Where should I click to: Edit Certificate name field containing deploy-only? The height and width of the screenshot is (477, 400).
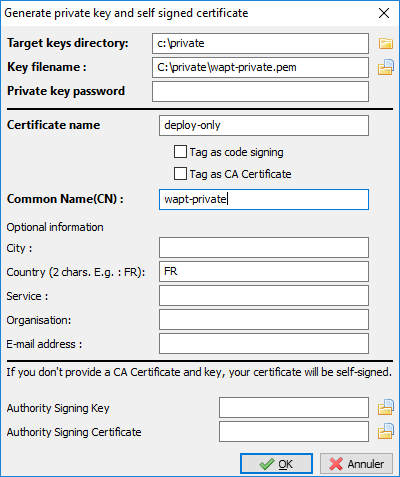(264, 125)
